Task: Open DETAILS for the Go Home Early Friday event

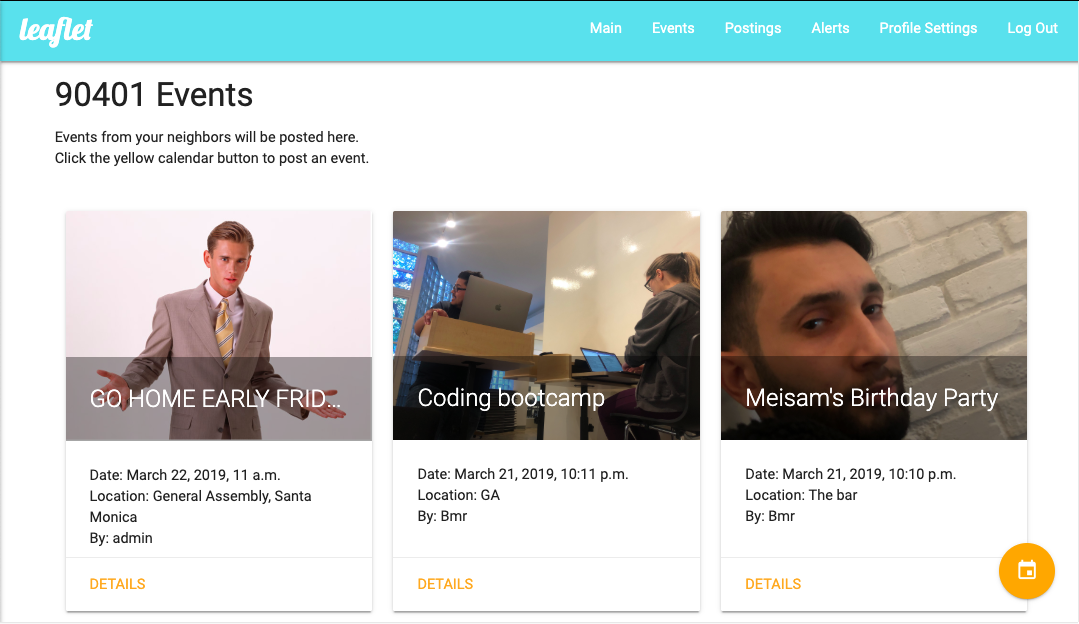Action: click(118, 584)
